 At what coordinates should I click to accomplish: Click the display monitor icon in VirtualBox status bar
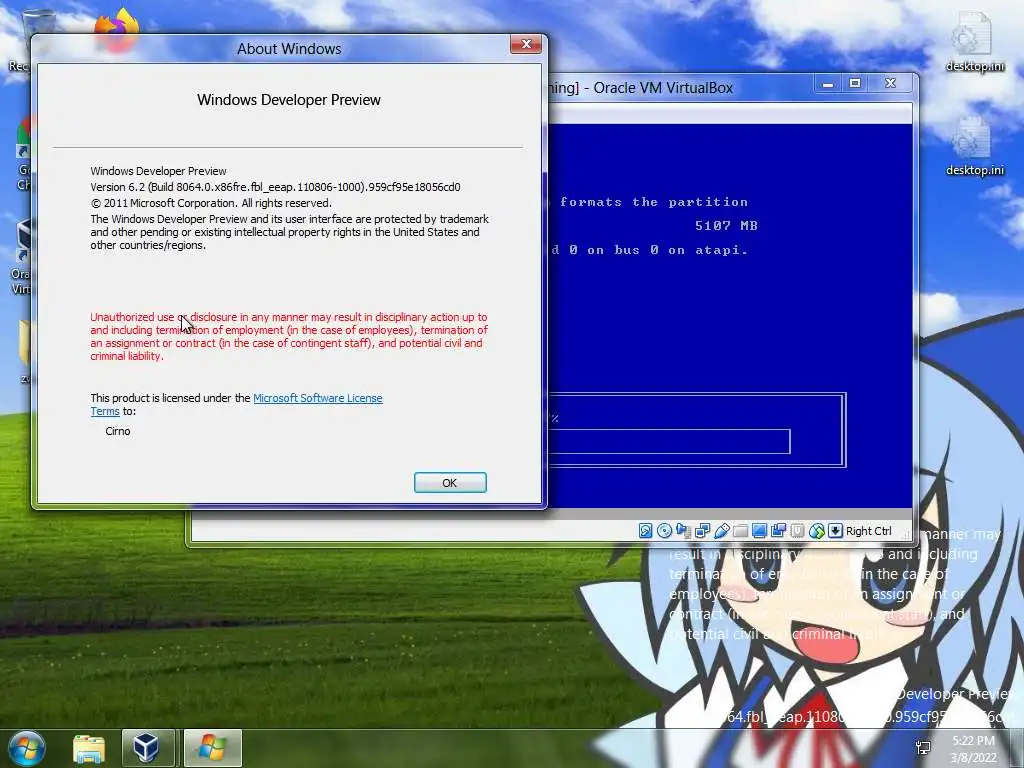760,531
